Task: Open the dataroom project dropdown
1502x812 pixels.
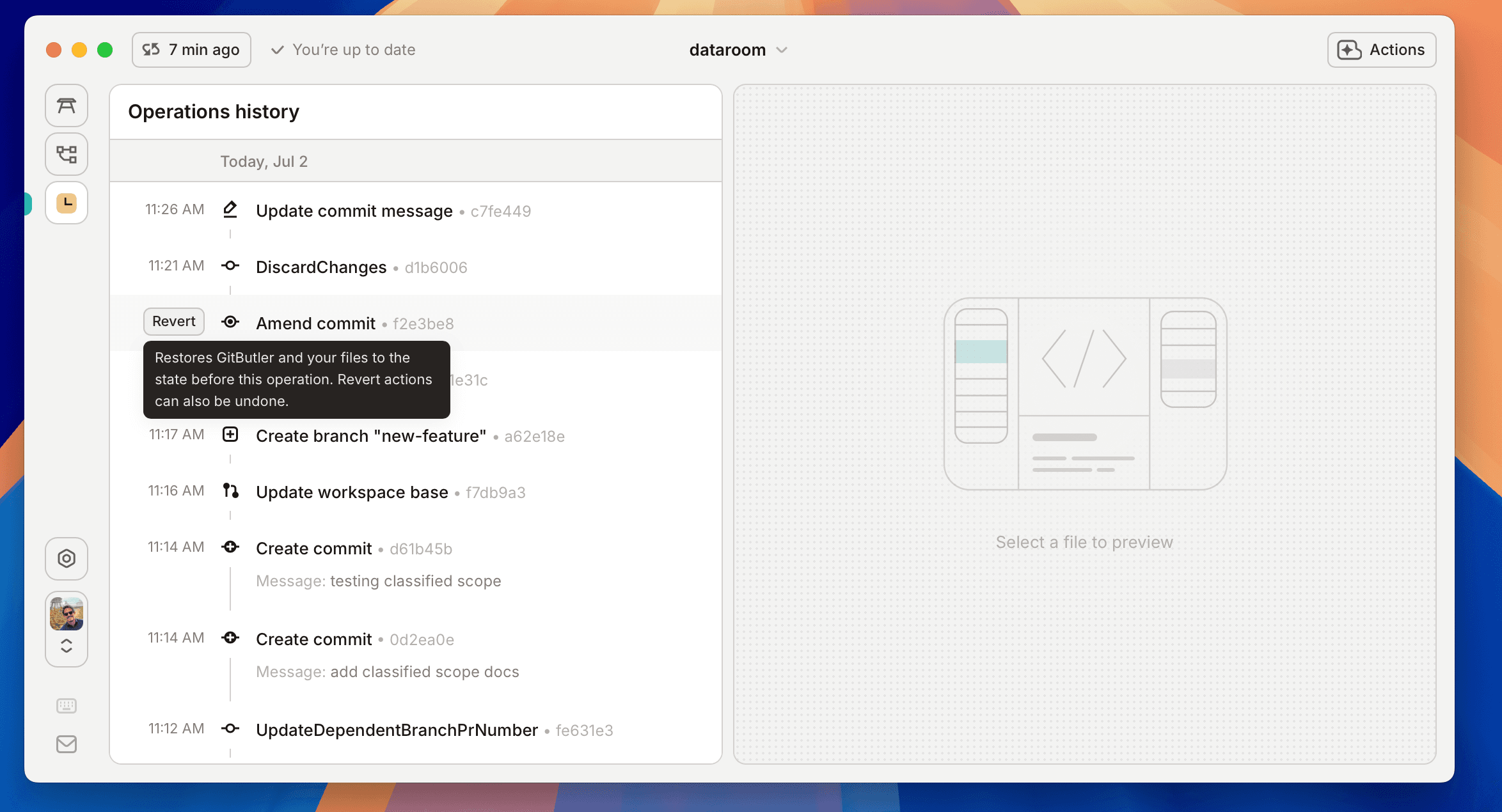Action: click(x=727, y=50)
